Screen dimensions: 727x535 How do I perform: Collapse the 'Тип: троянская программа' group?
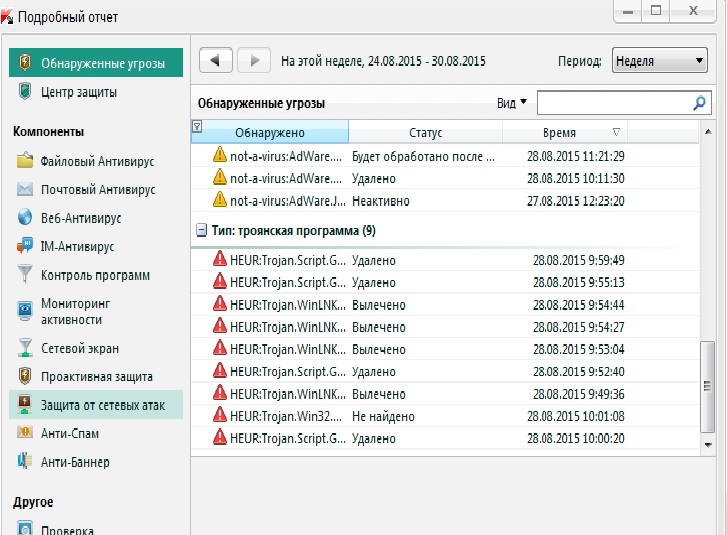click(201, 231)
